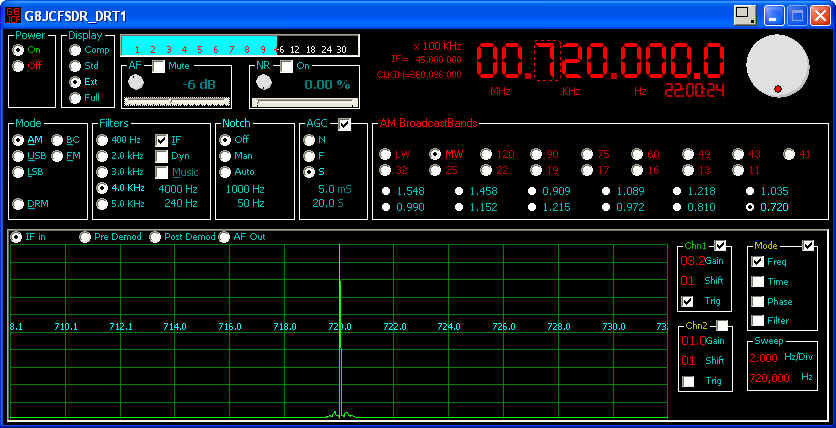Select the 2.0 kHz filter
This screenshot has height=428, width=836.
click(x=102, y=156)
